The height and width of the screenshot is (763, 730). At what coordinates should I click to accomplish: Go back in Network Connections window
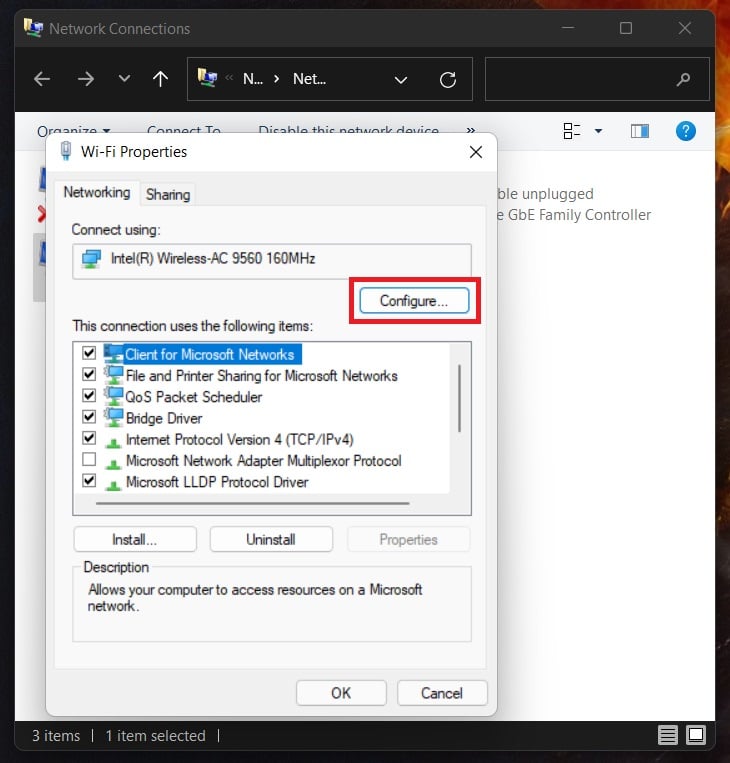(x=42, y=79)
